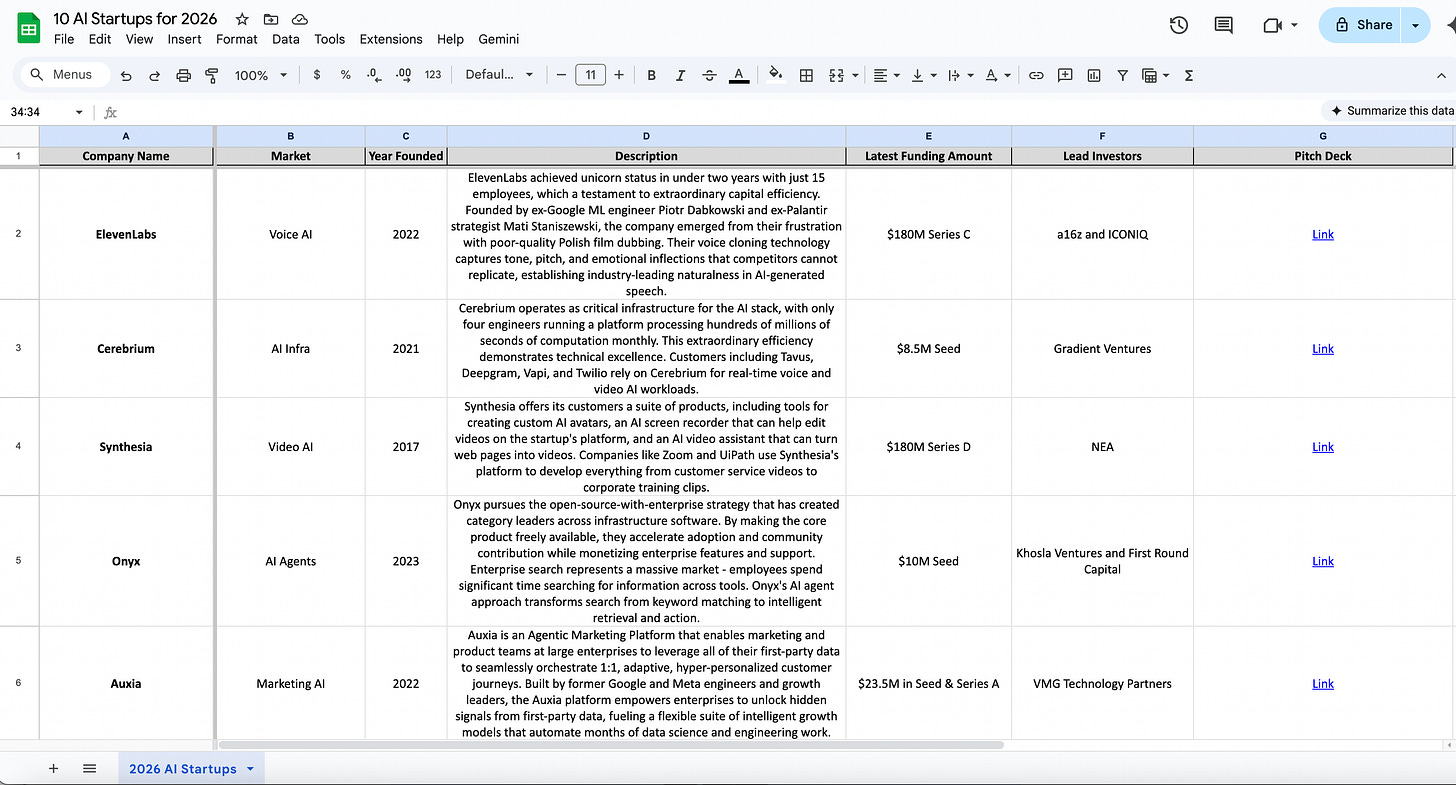Toggle strikethrough formatting
This screenshot has height=785, width=1456.
click(709, 75)
